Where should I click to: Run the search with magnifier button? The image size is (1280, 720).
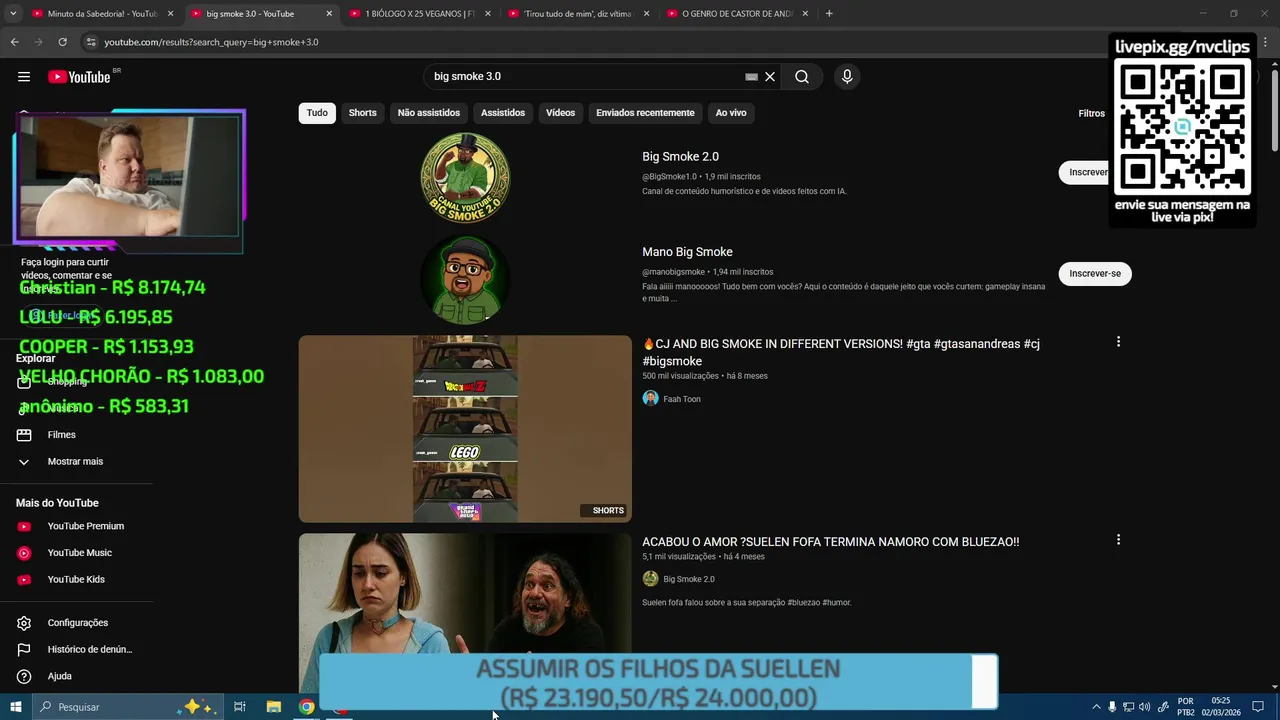[x=802, y=77]
